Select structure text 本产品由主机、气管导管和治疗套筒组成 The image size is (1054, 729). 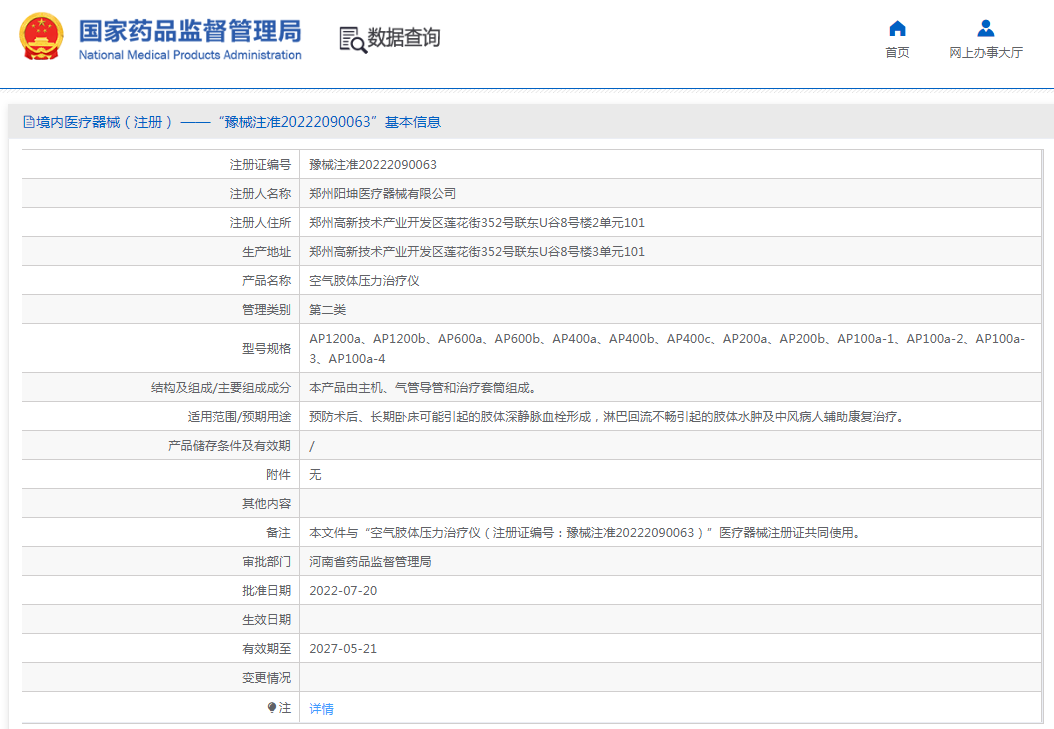[422, 388]
